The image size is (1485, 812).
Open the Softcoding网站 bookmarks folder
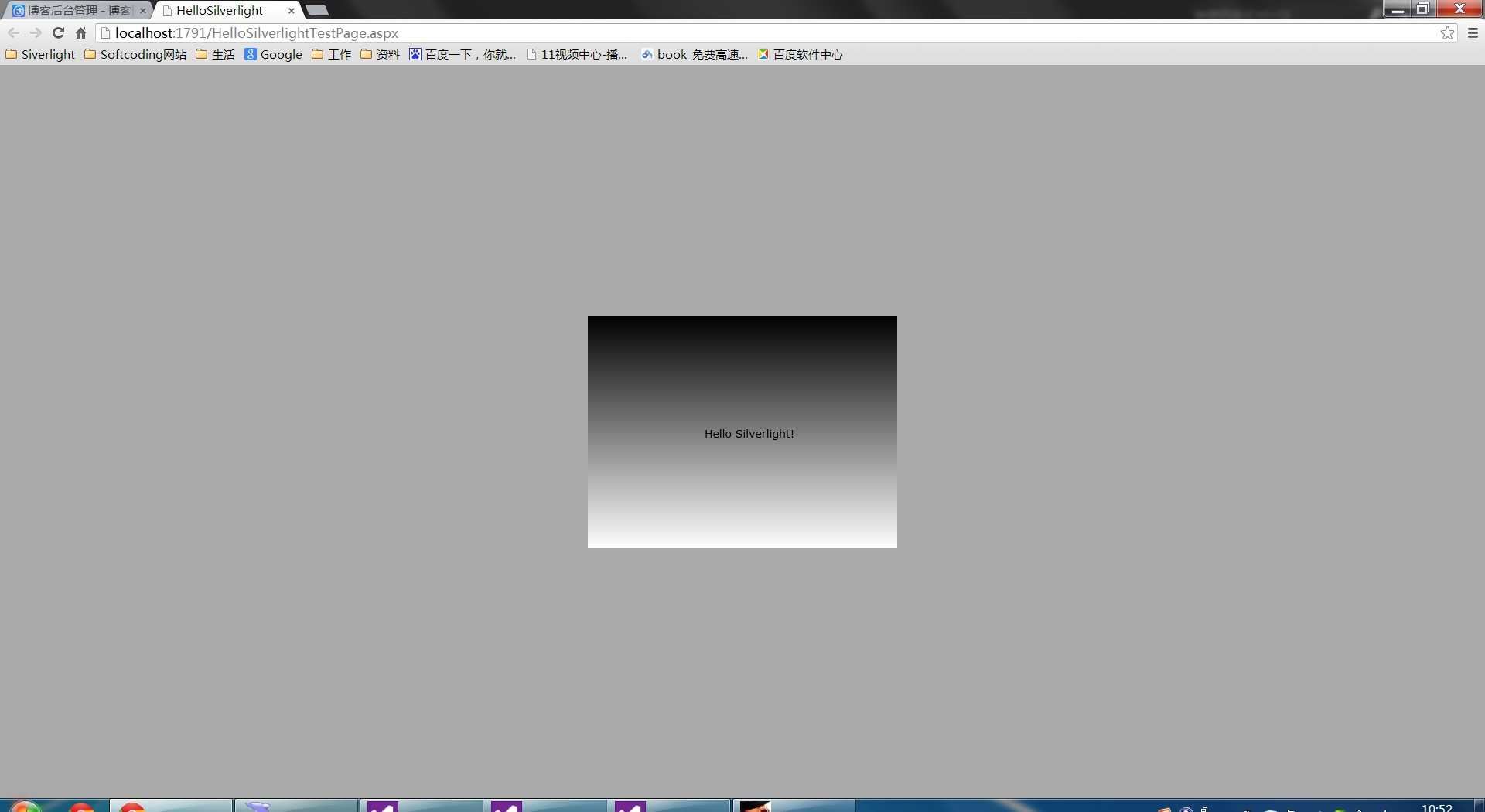point(135,54)
